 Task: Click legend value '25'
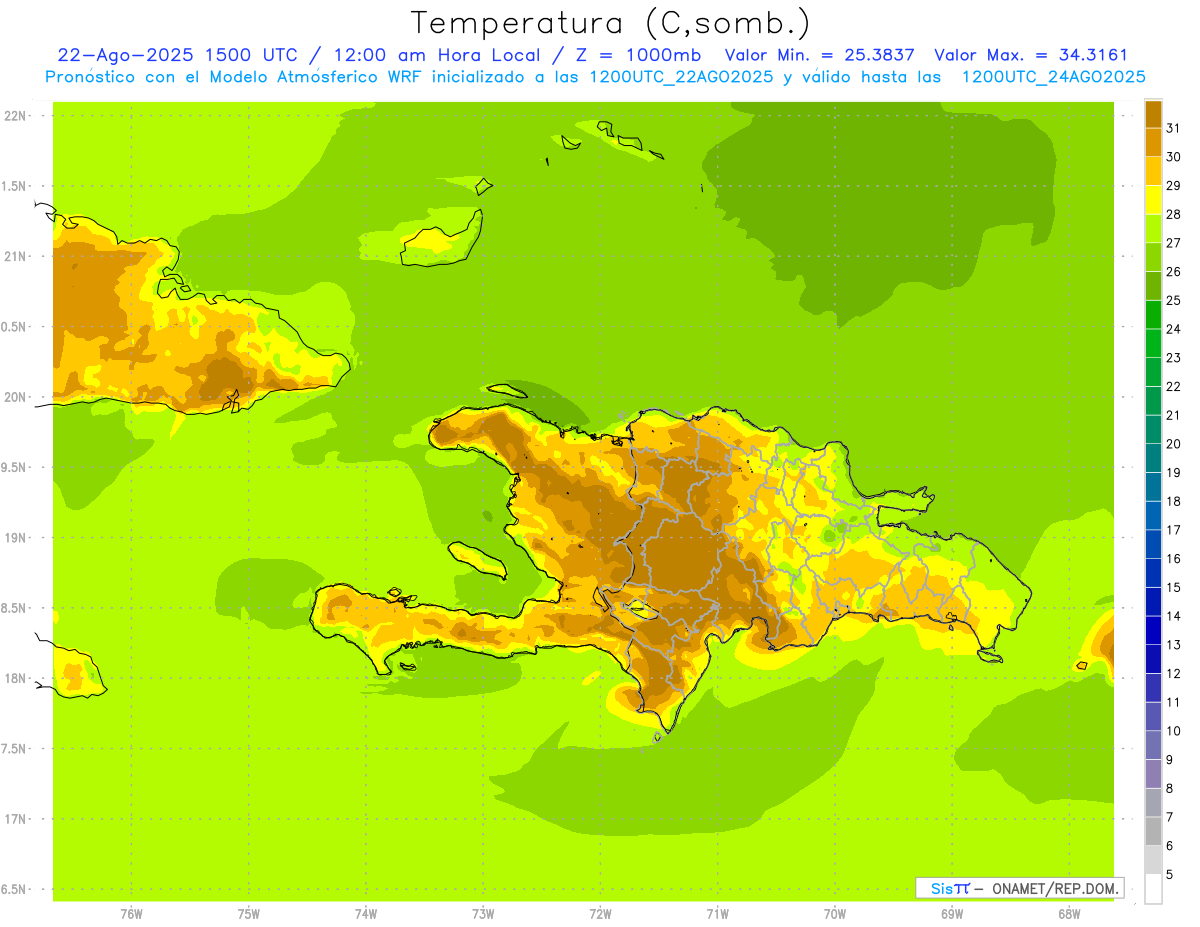pyautogui.click(x=1174, y=300)
